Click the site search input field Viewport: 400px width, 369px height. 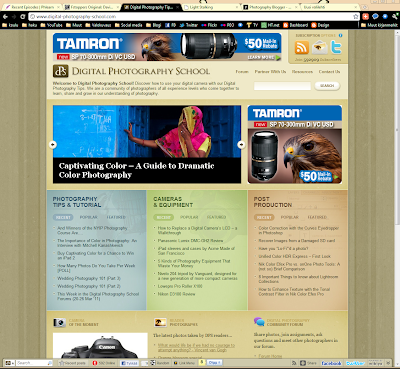click(x=282, y=86)
